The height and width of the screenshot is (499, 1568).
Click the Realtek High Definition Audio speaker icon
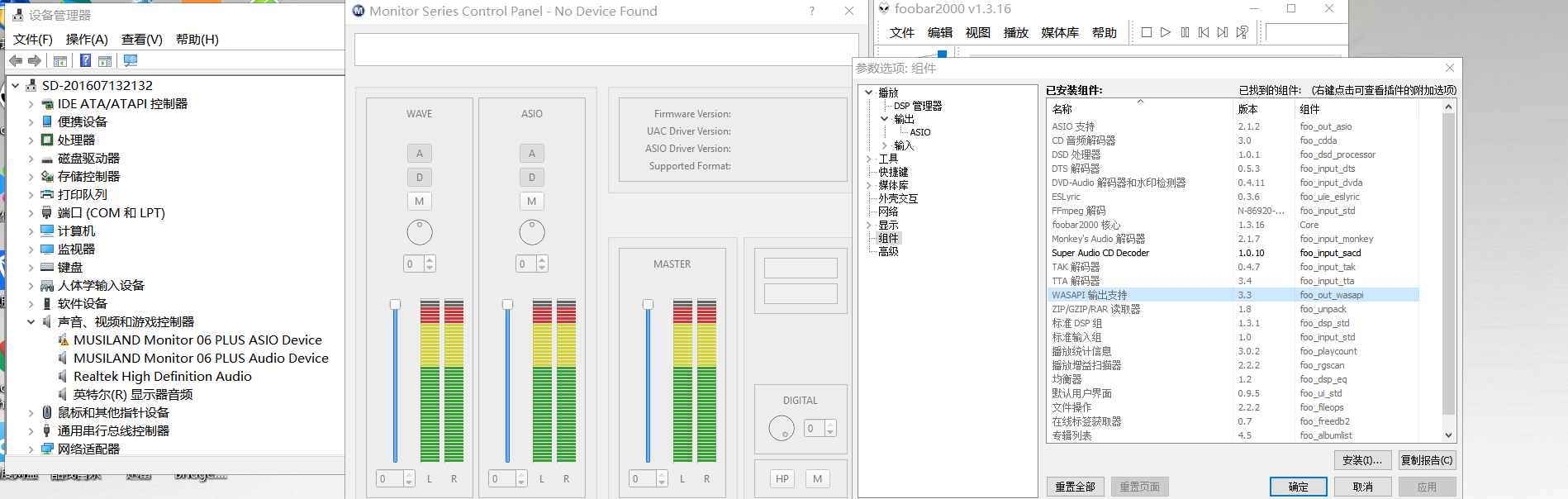[x=64, y=376]
